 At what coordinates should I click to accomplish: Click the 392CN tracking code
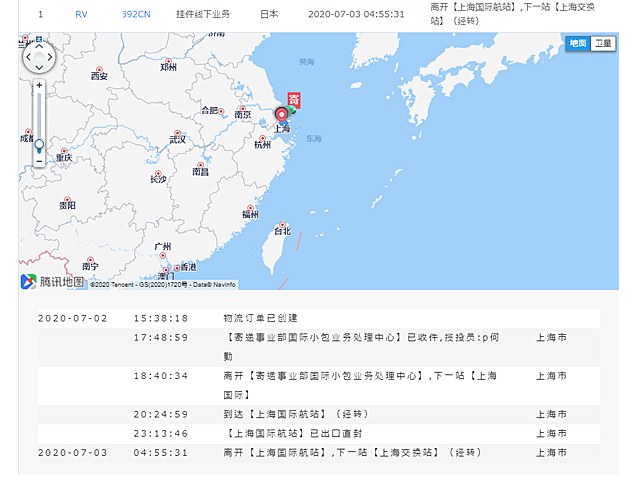pos(135,15)
